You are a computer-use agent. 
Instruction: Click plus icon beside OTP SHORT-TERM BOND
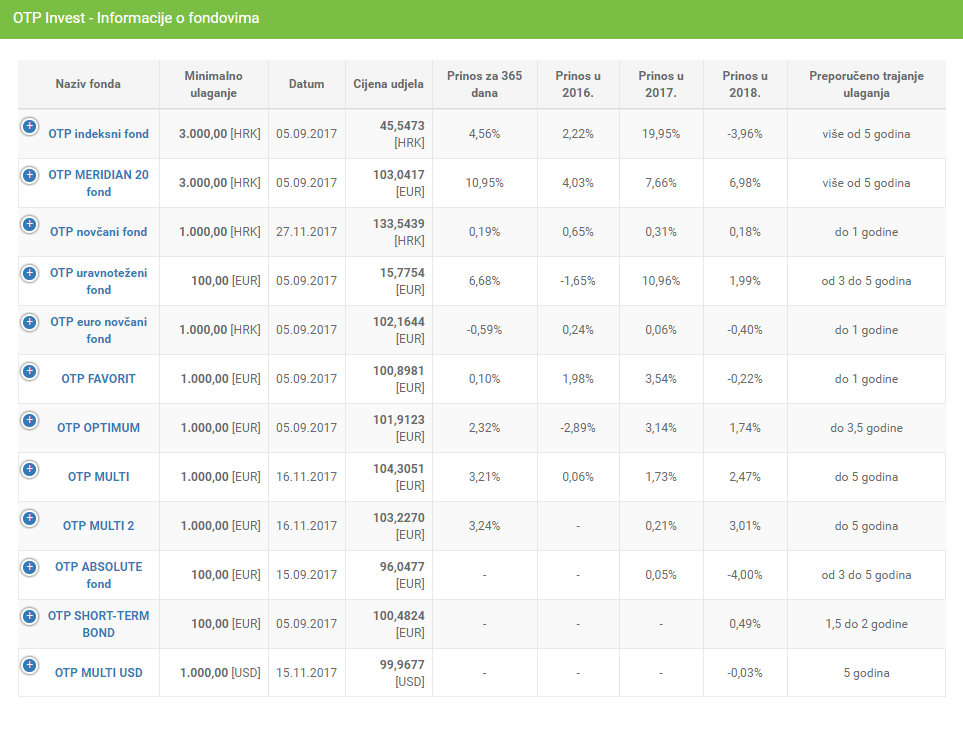coord(29,617)
